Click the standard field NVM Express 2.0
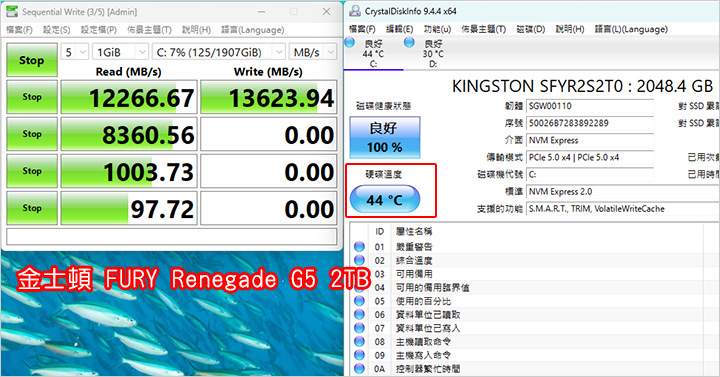720x377 pixels. [x=623, y=191]
